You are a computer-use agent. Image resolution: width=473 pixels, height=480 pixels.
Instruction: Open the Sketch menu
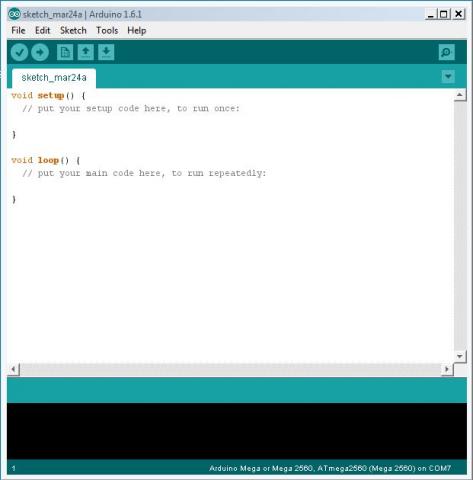point(73,31)
